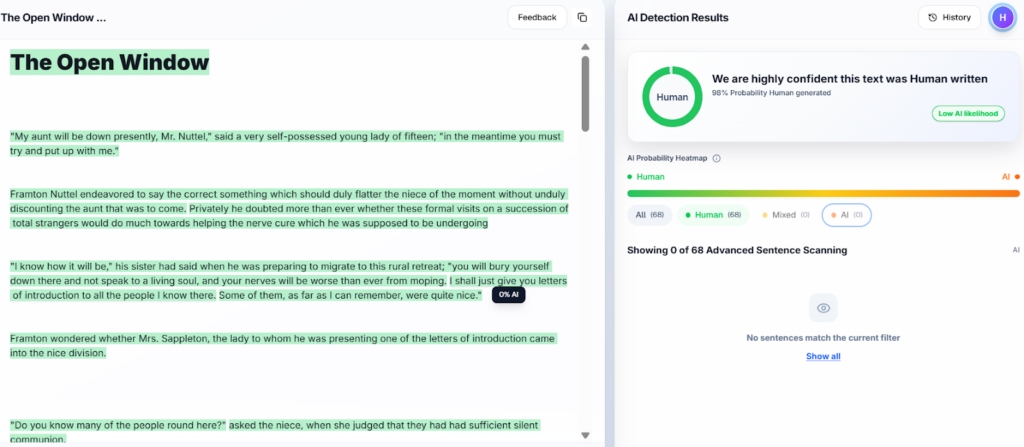
Task: Click the vertical scrollbar thumb
Action: (x=585, y=93)
